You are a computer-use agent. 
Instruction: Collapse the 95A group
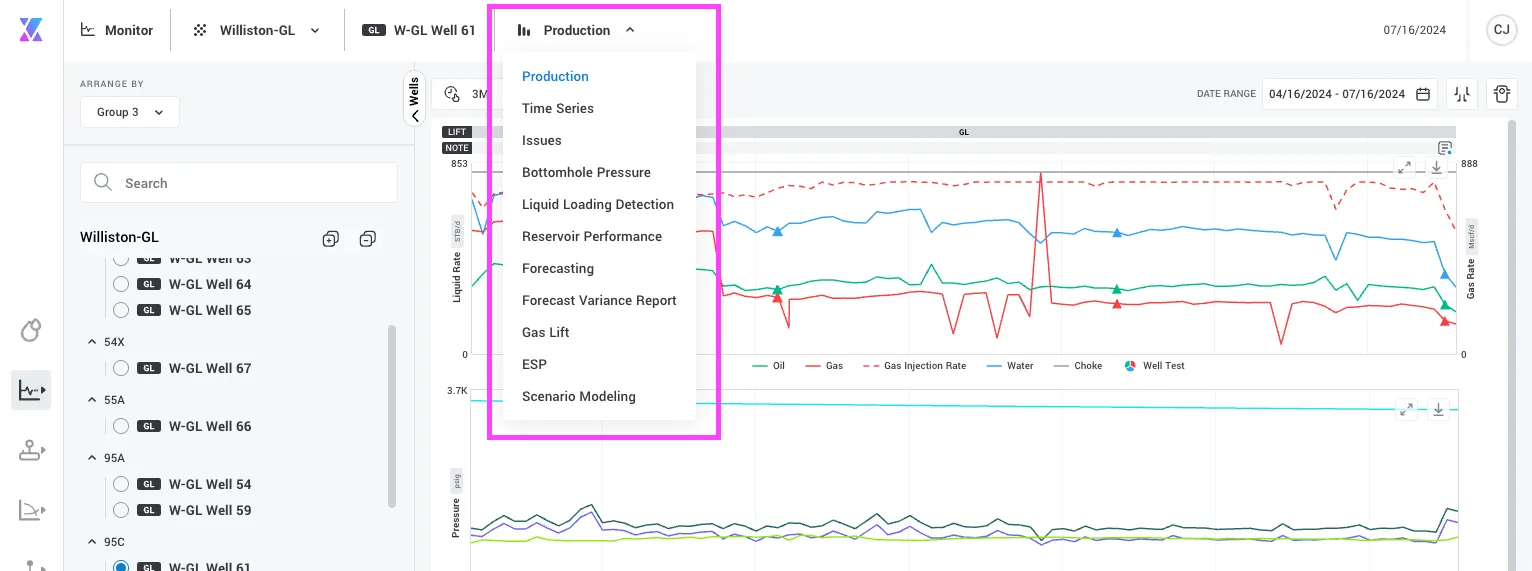tap(93, 458)
